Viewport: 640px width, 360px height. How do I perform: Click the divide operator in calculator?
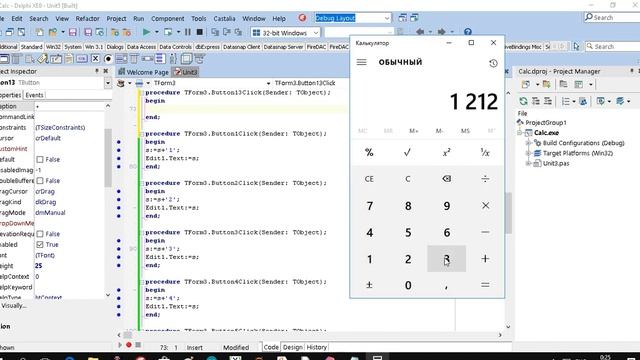pyautogui.click(x=485, y=179)
